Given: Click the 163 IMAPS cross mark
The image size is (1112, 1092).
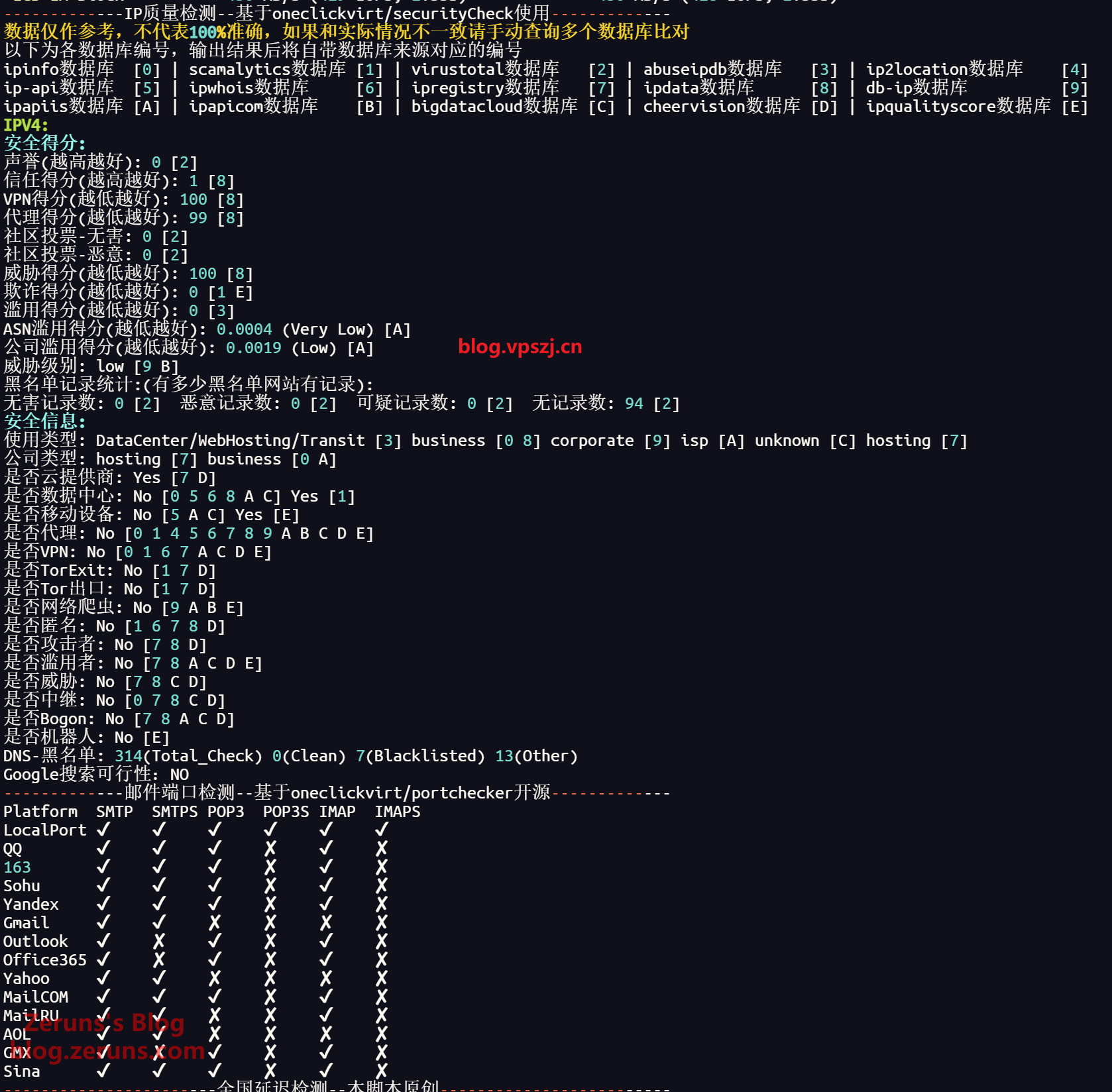Looking at the screenshot, I should point(382,867).
